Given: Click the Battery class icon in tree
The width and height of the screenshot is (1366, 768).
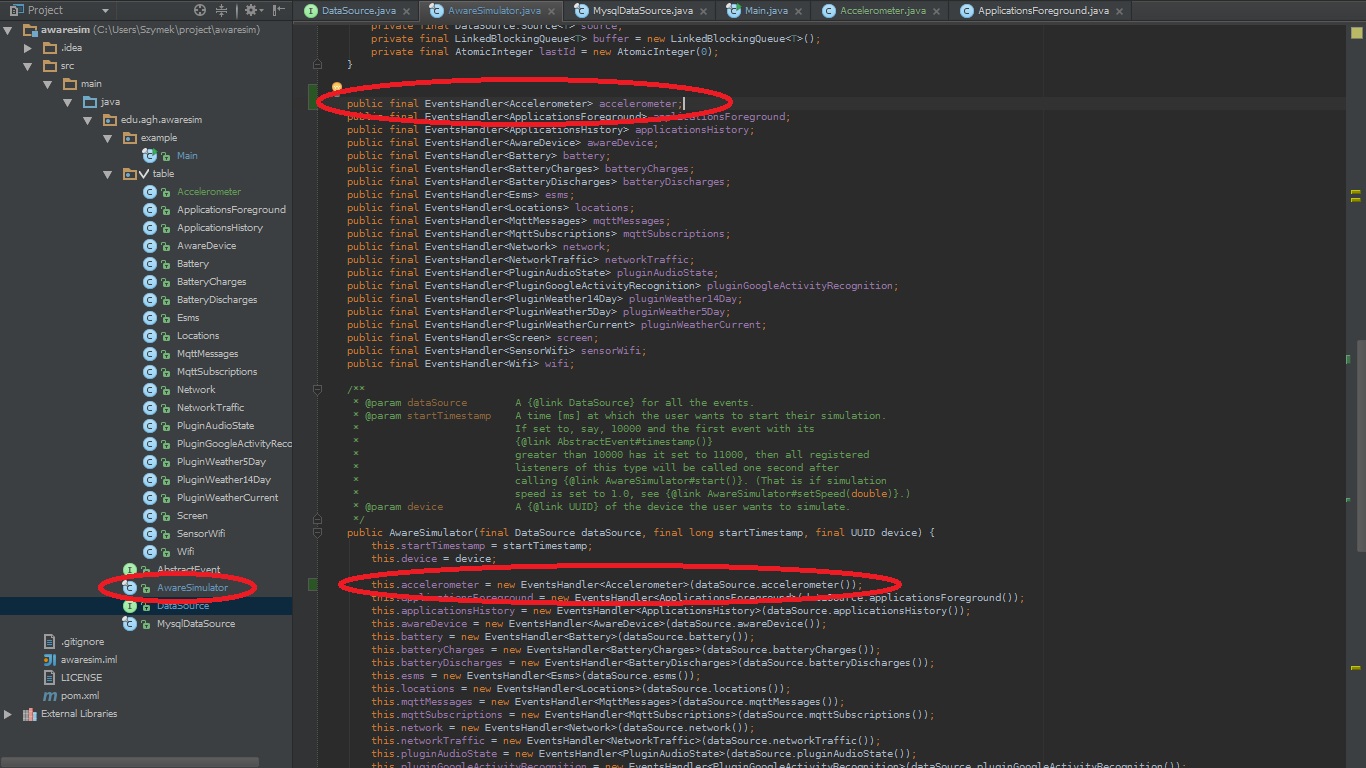Looking at the screenshot, I should 150,264.
